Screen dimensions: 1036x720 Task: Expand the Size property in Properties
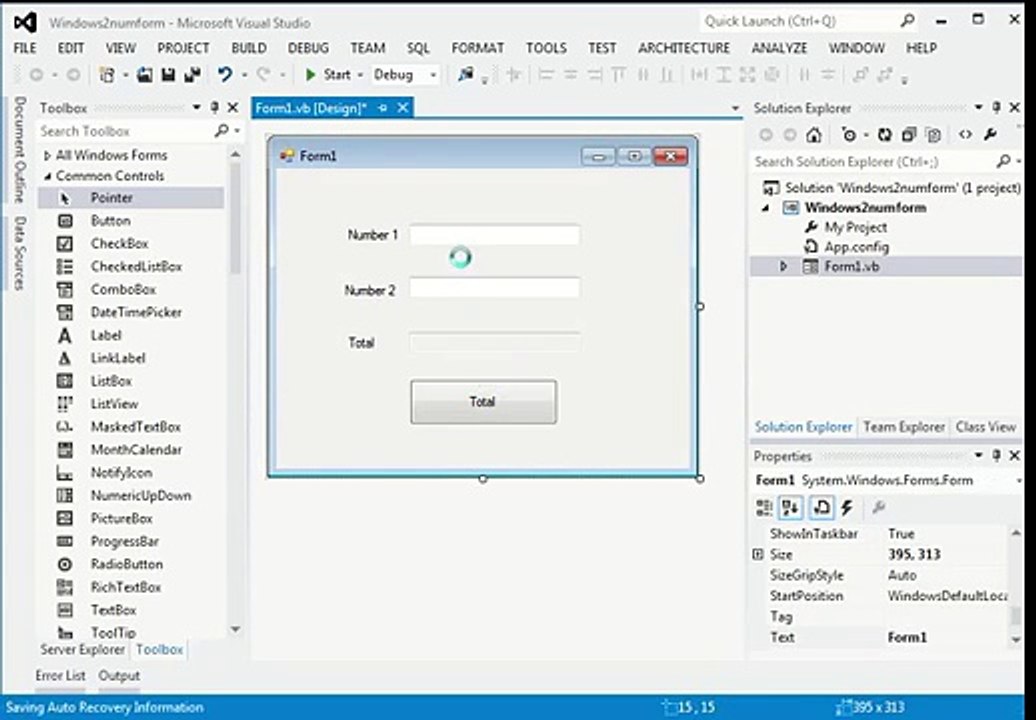[x=758, y=554]
